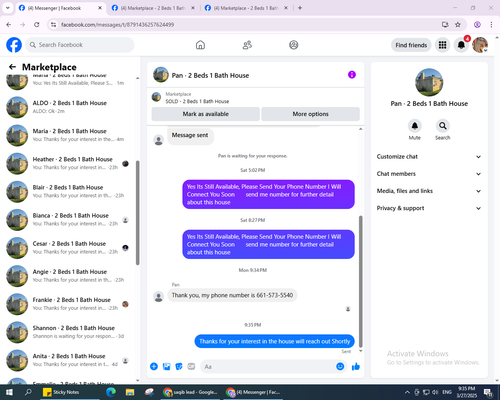
Task: Open the notifications bell
Action: pos(461,45)
